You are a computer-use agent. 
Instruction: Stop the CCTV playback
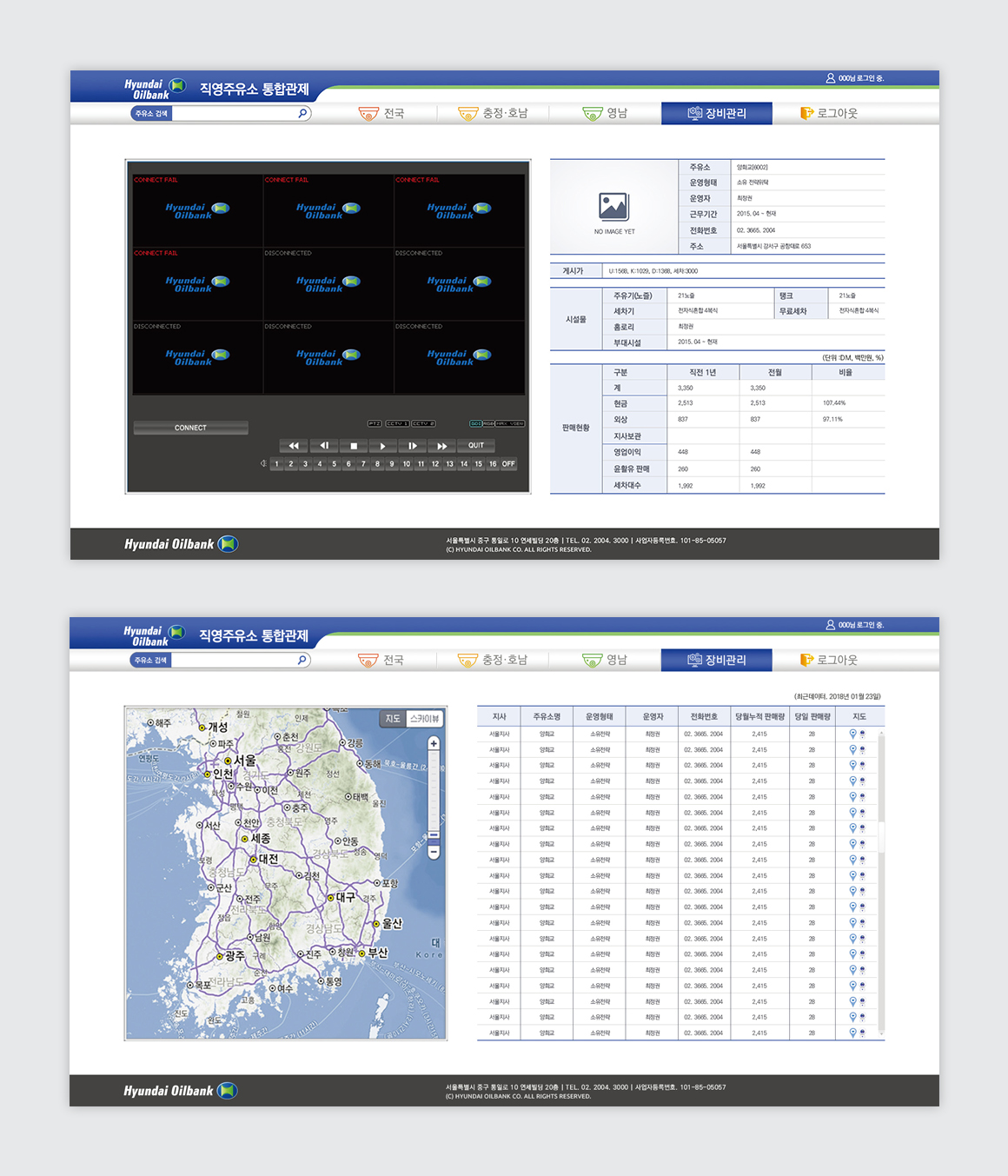(x=353, y=446)
